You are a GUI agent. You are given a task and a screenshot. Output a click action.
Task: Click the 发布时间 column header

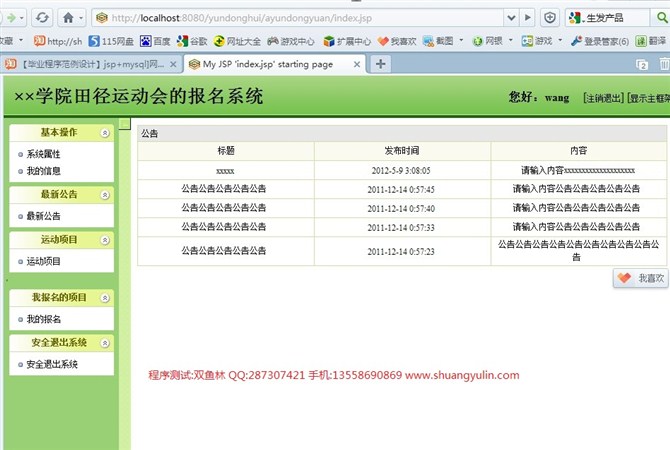(x=402, y=151)
